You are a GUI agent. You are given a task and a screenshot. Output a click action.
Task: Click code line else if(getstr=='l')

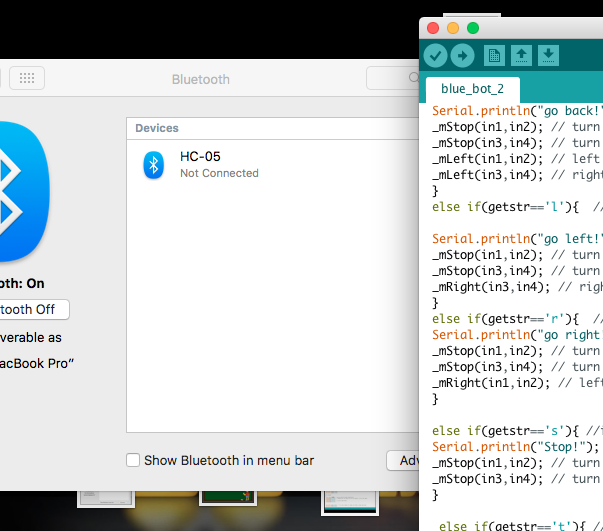(505, 207)
